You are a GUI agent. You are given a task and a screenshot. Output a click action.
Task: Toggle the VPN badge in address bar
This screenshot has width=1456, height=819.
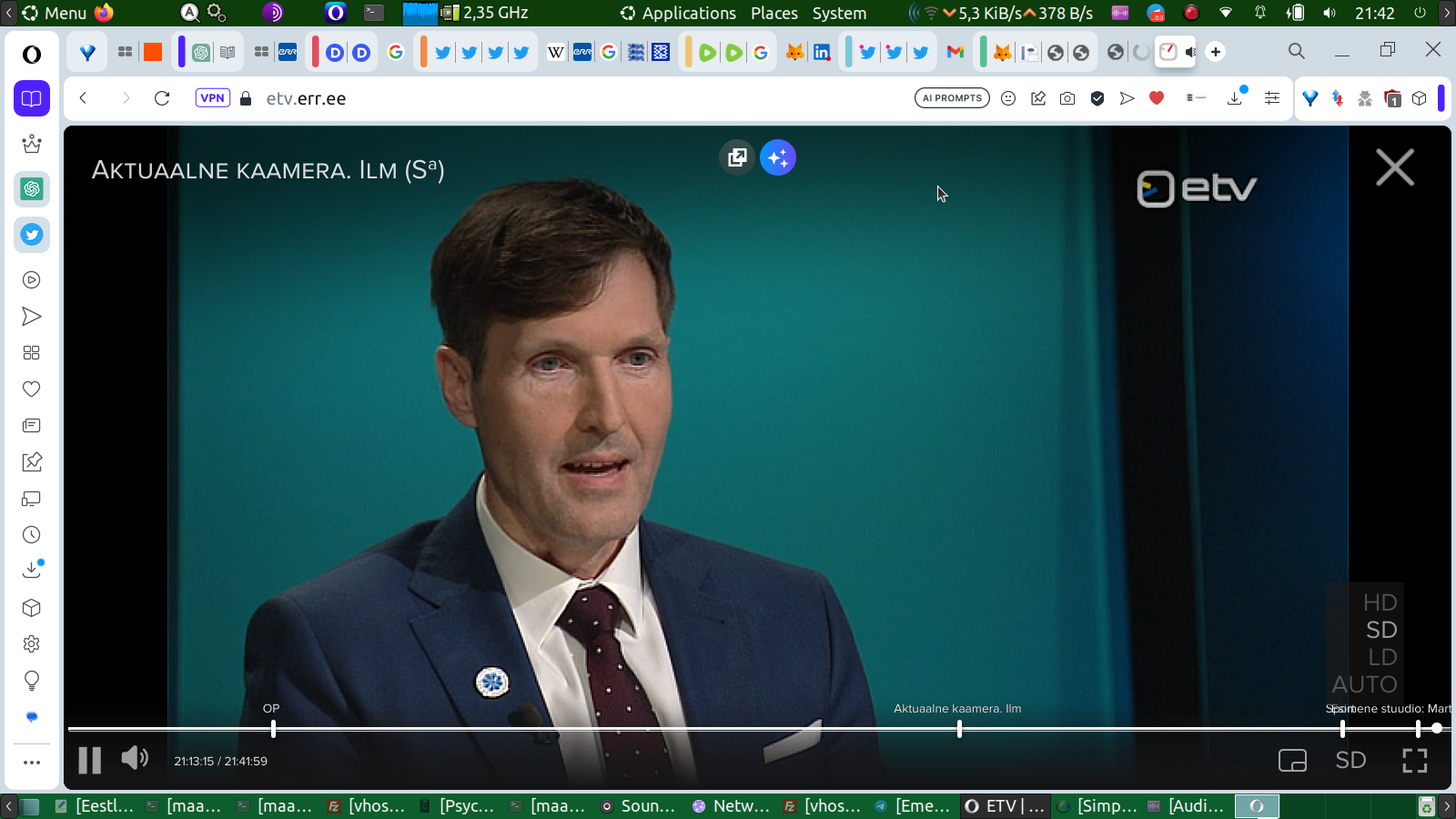pyautogui.click(x=212, y=98)
